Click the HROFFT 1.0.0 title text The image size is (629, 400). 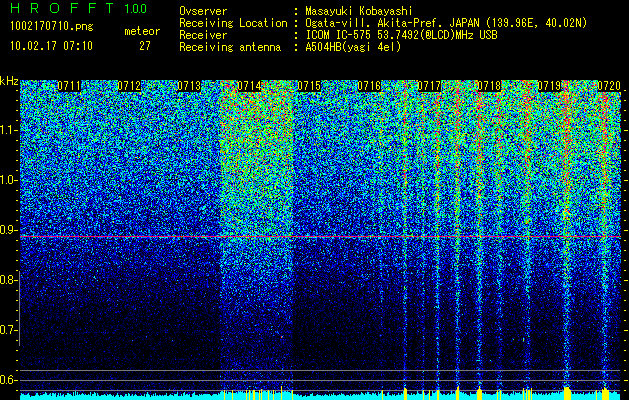point(78,8)
